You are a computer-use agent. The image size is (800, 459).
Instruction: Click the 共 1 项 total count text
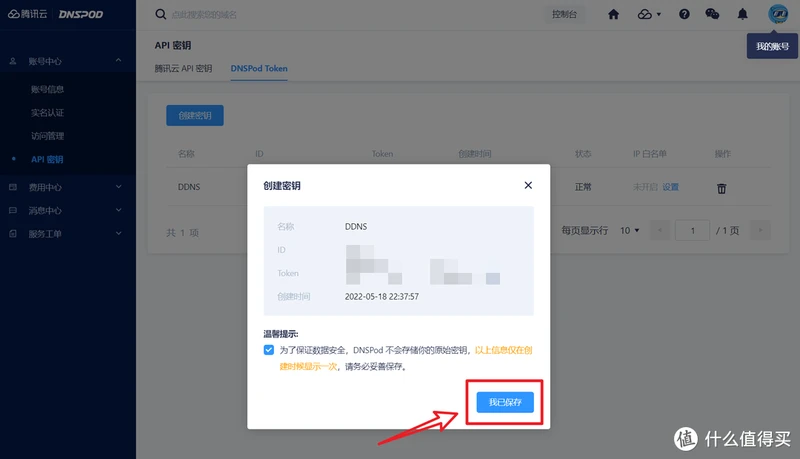tap(182, 233)
